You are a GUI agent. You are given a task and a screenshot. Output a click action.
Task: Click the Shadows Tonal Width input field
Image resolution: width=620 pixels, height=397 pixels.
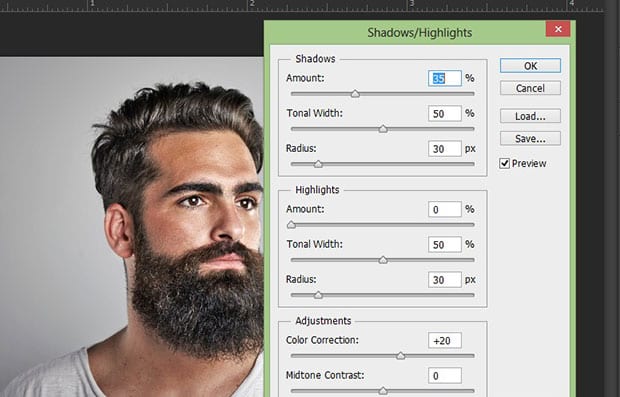tap(444, 113)
